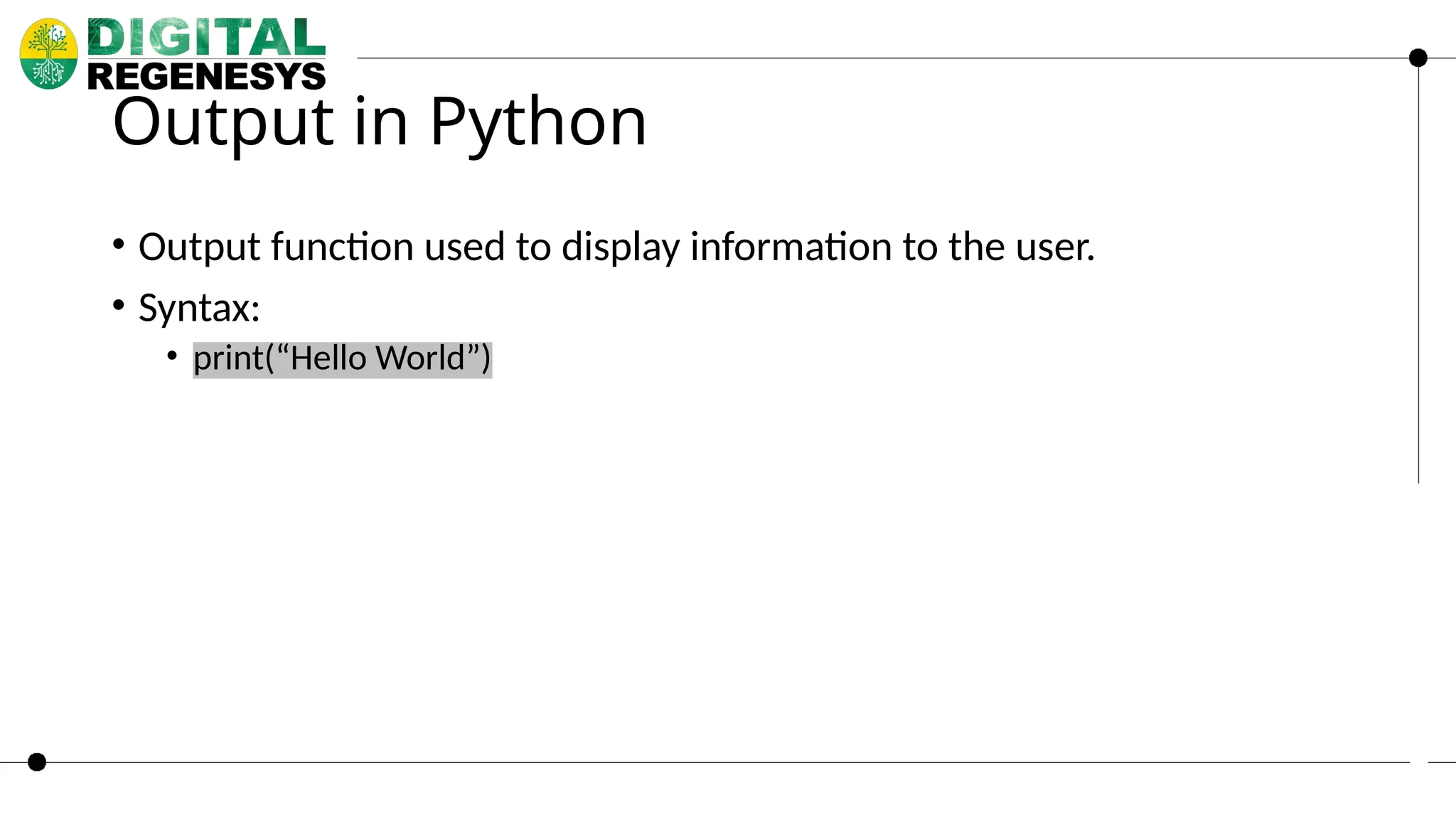The height and width of the screenshot is (819, 1456).
Task: Click the word "information" in first bullet
Action: click(x=791, y=247)
